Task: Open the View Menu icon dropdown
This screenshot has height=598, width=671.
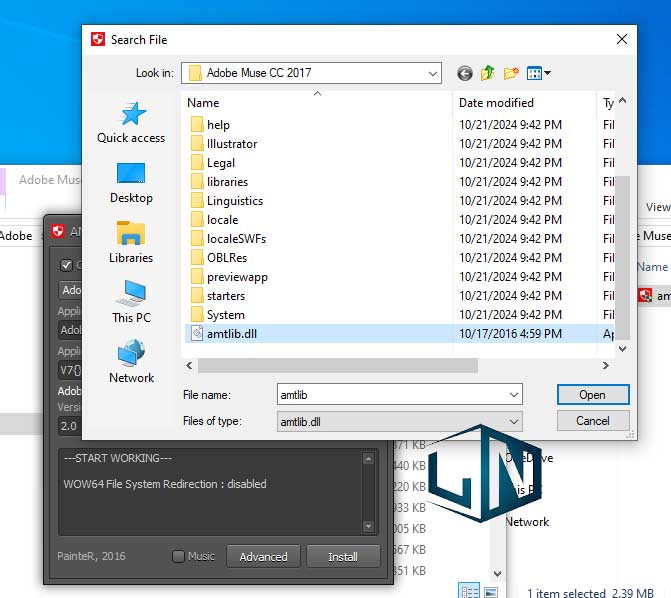Action: [x=538, y=73]
